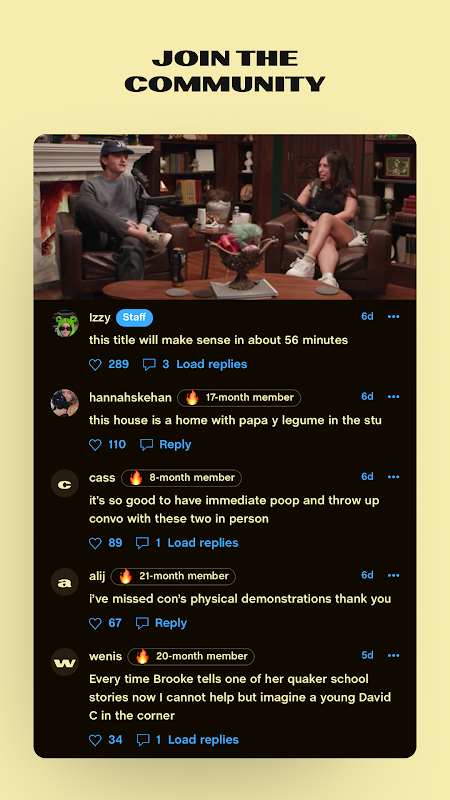
Task: Like hannahskehan's comment heart icon
Action: pos(95,445)
